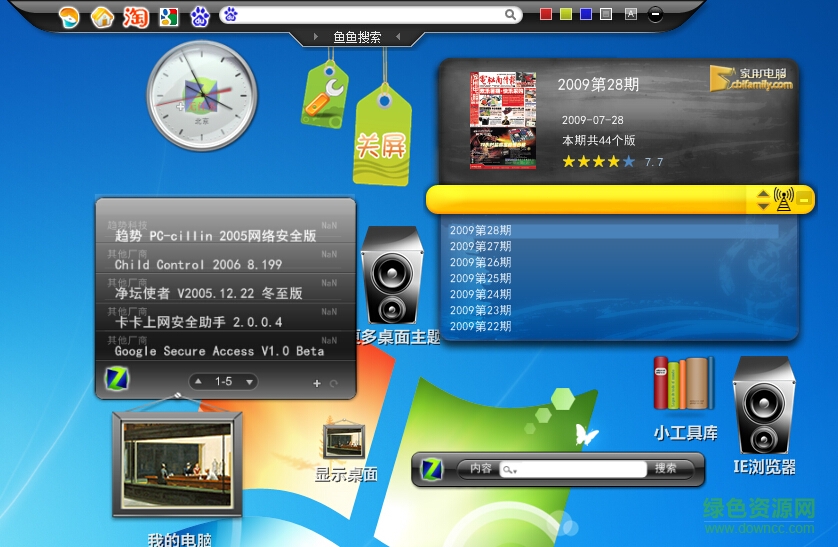Collapse the yellow bar with minus button

point(804,199)
